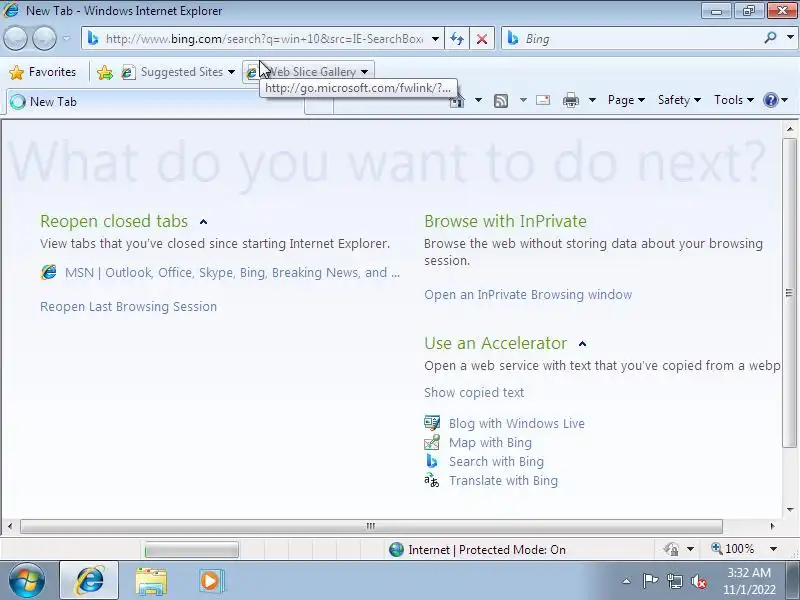Click the address bar URL field

263,39
